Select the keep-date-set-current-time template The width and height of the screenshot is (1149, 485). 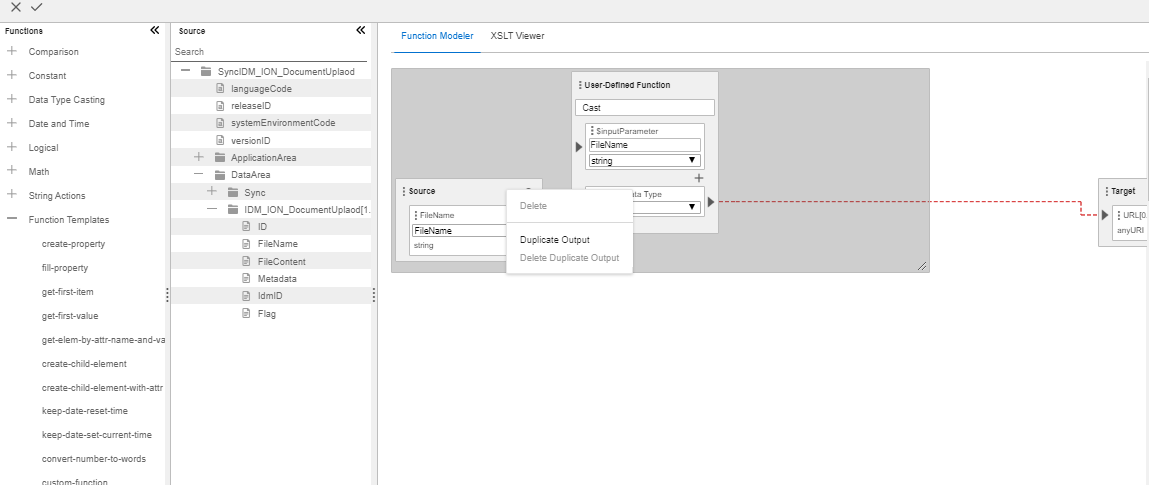tap(97, 434)
